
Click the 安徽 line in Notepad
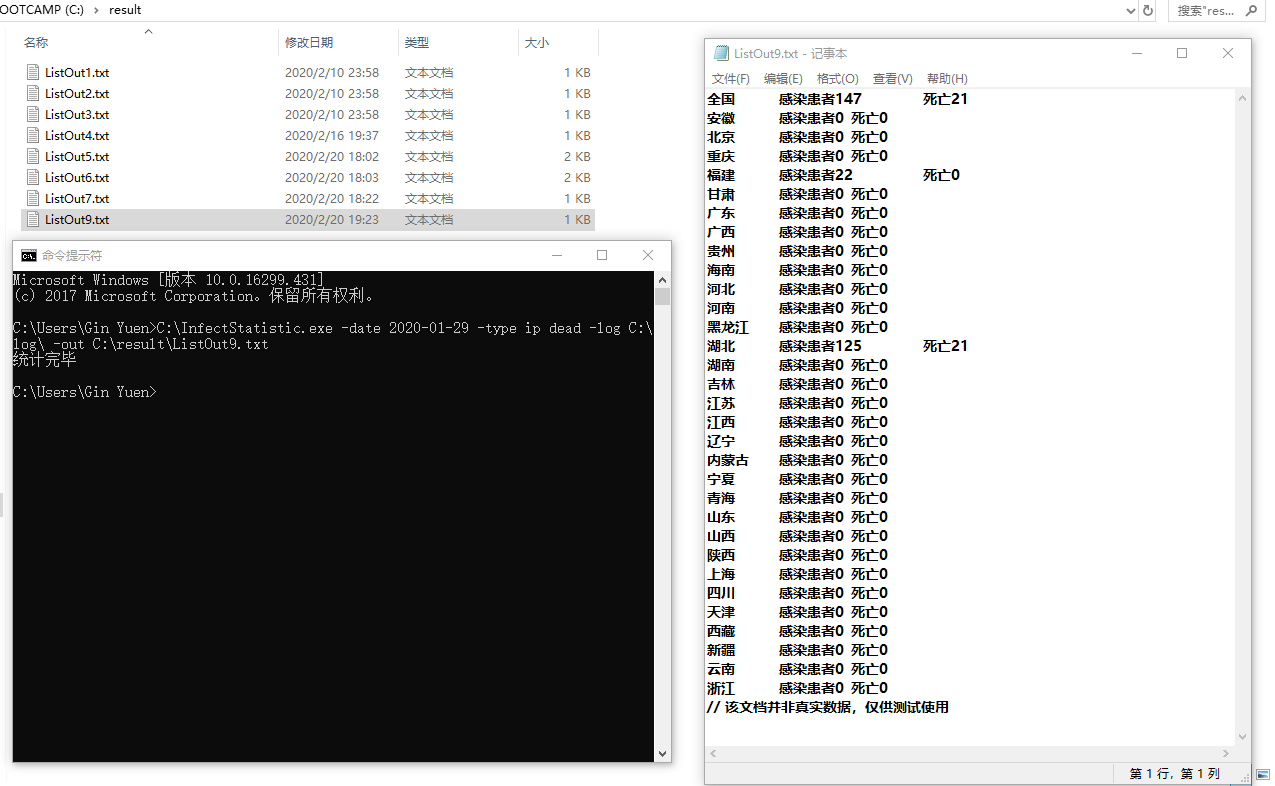[797, 118]
